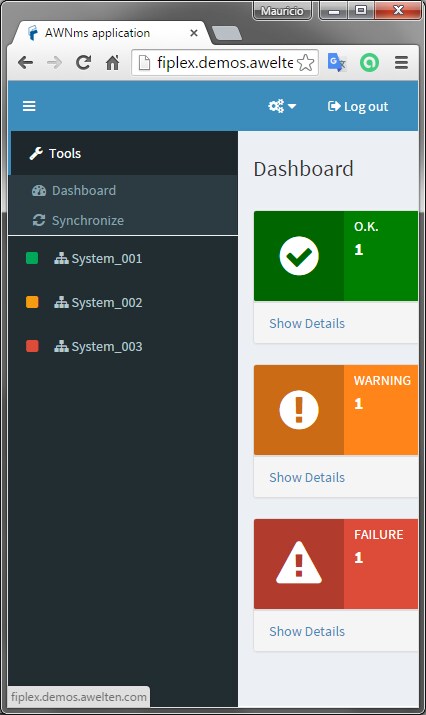Bookmark the page with star icon
This screenshot has height=715, width=426.
click(306, 62)
